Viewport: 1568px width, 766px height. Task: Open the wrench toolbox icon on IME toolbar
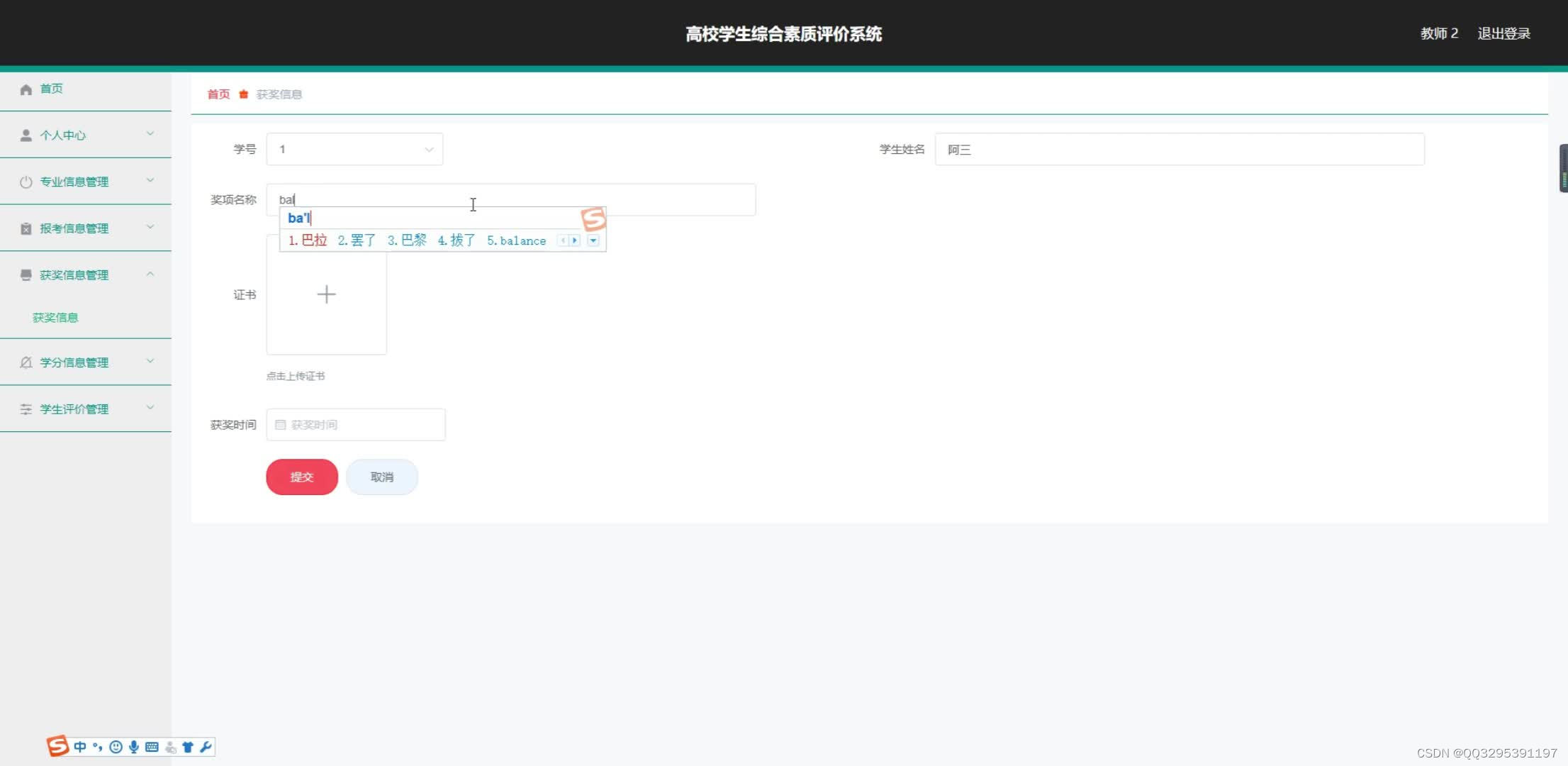206,747
